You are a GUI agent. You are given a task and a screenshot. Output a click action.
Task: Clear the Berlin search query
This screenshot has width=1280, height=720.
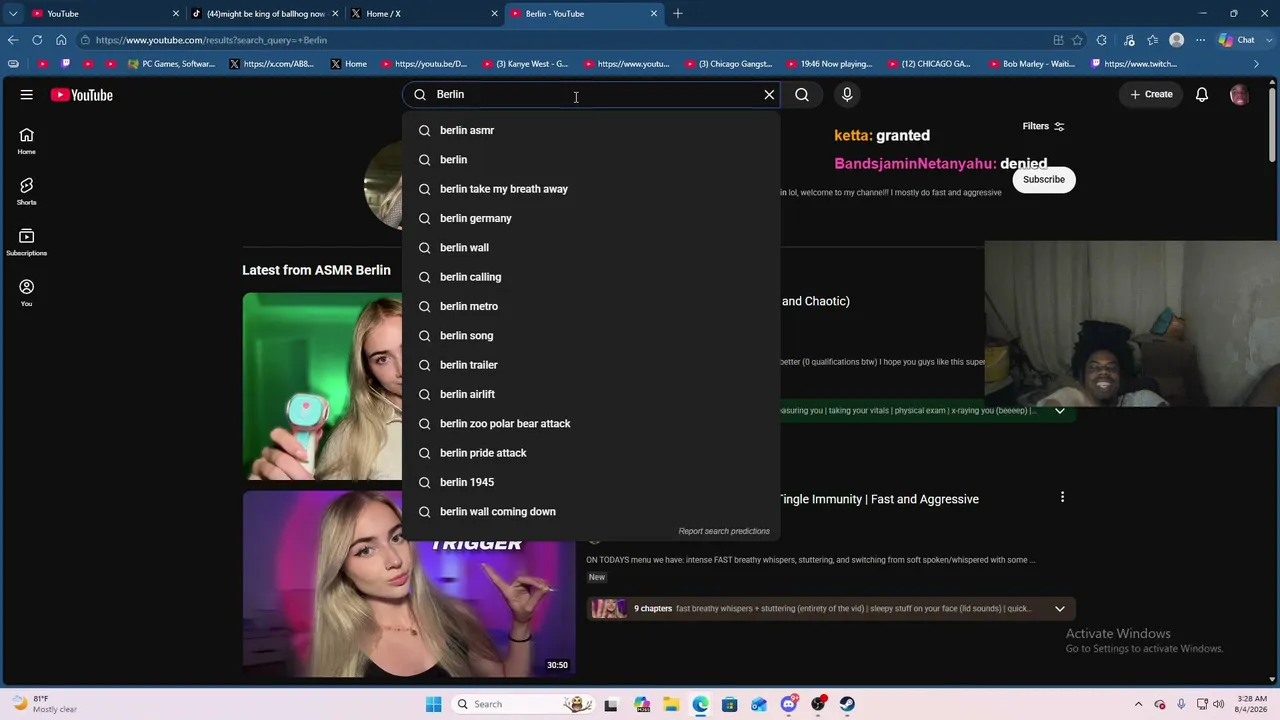769,95
